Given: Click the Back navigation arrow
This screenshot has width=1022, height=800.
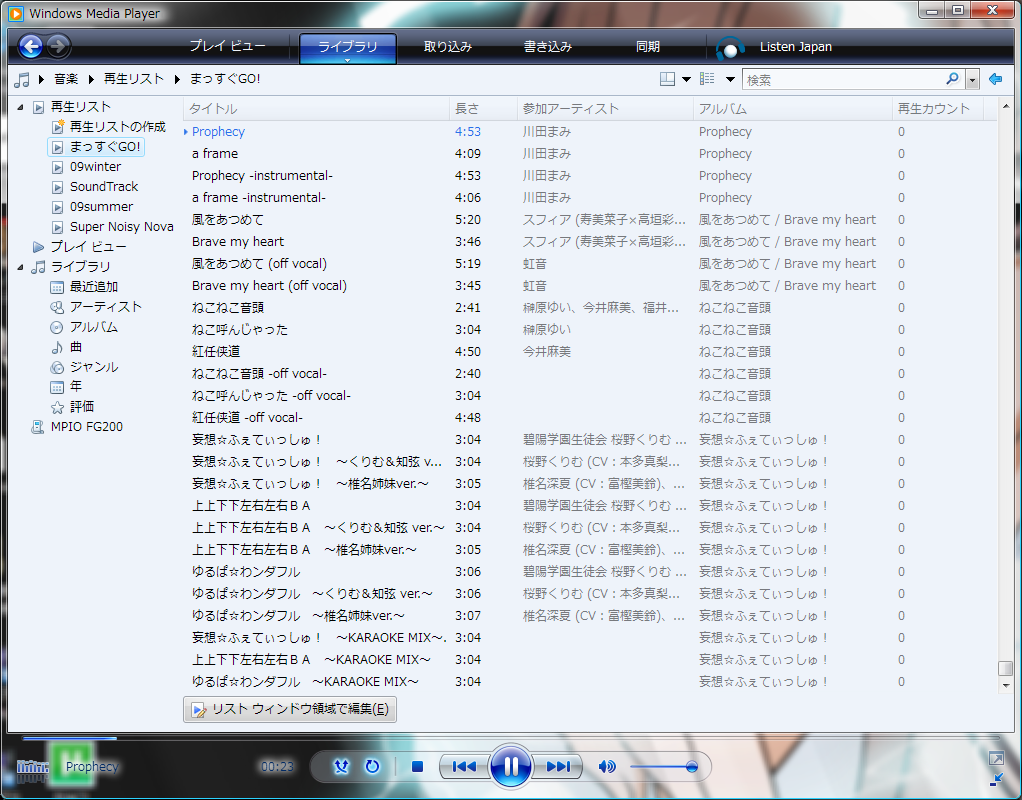Looking at the screenshot, I should click(31, 46).
